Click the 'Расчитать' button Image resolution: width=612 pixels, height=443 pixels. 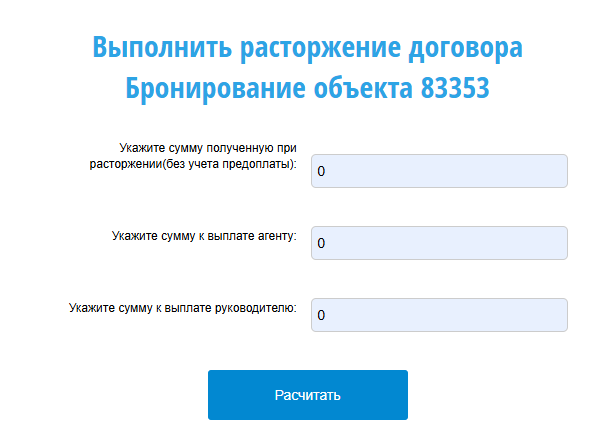pos(307,395)
